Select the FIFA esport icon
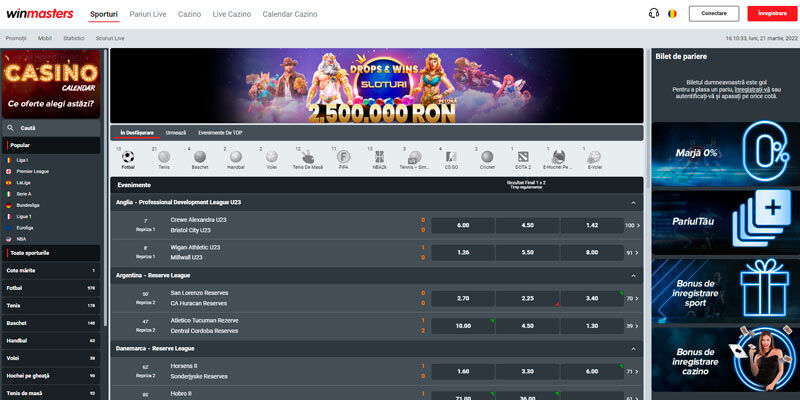Screen dimensions: 800x400 coord(344,157)
